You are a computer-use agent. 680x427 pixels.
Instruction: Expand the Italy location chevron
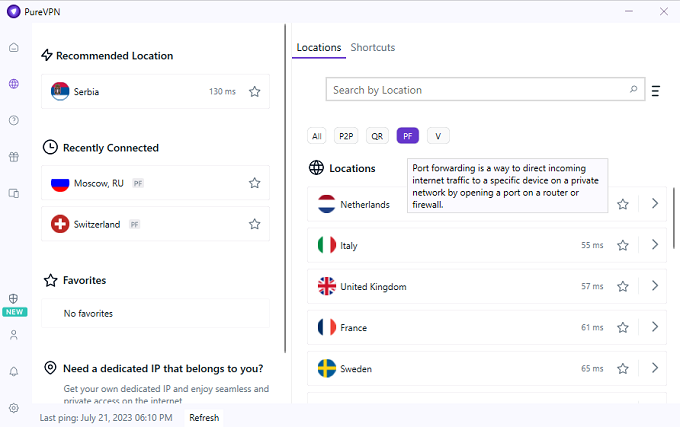coord(654,245)
